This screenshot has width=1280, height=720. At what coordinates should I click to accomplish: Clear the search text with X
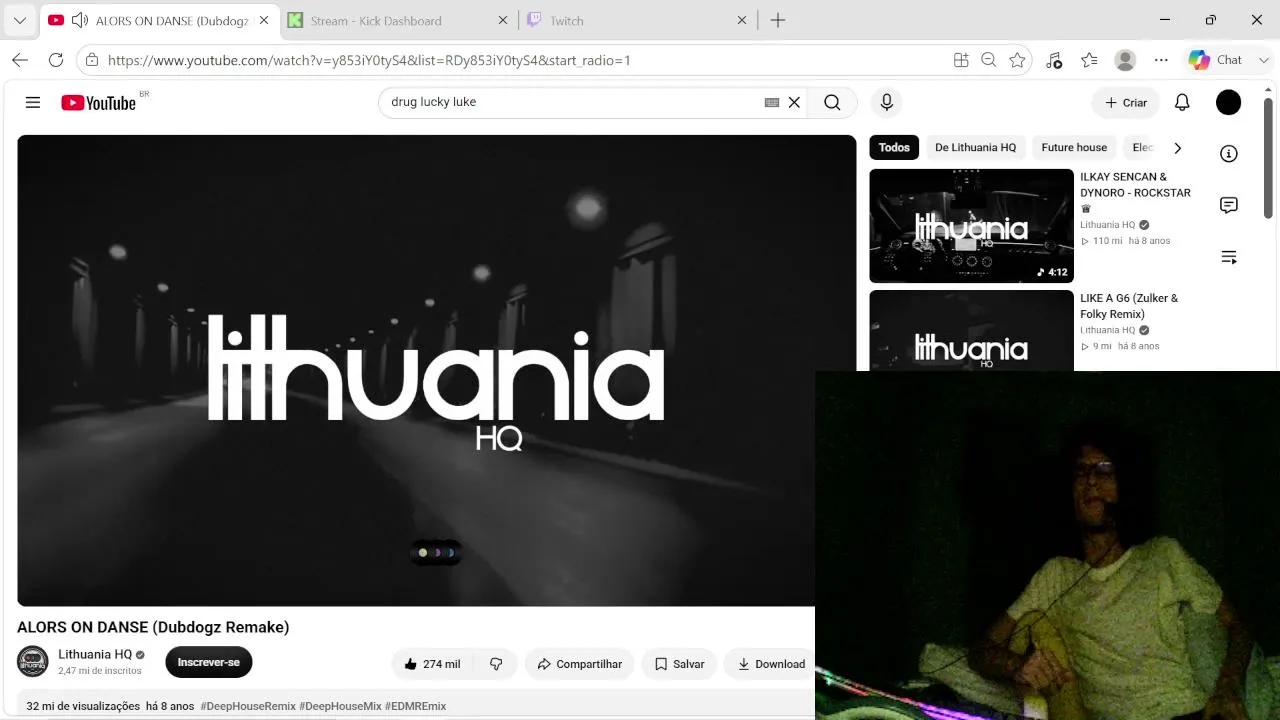pos(794,102)
